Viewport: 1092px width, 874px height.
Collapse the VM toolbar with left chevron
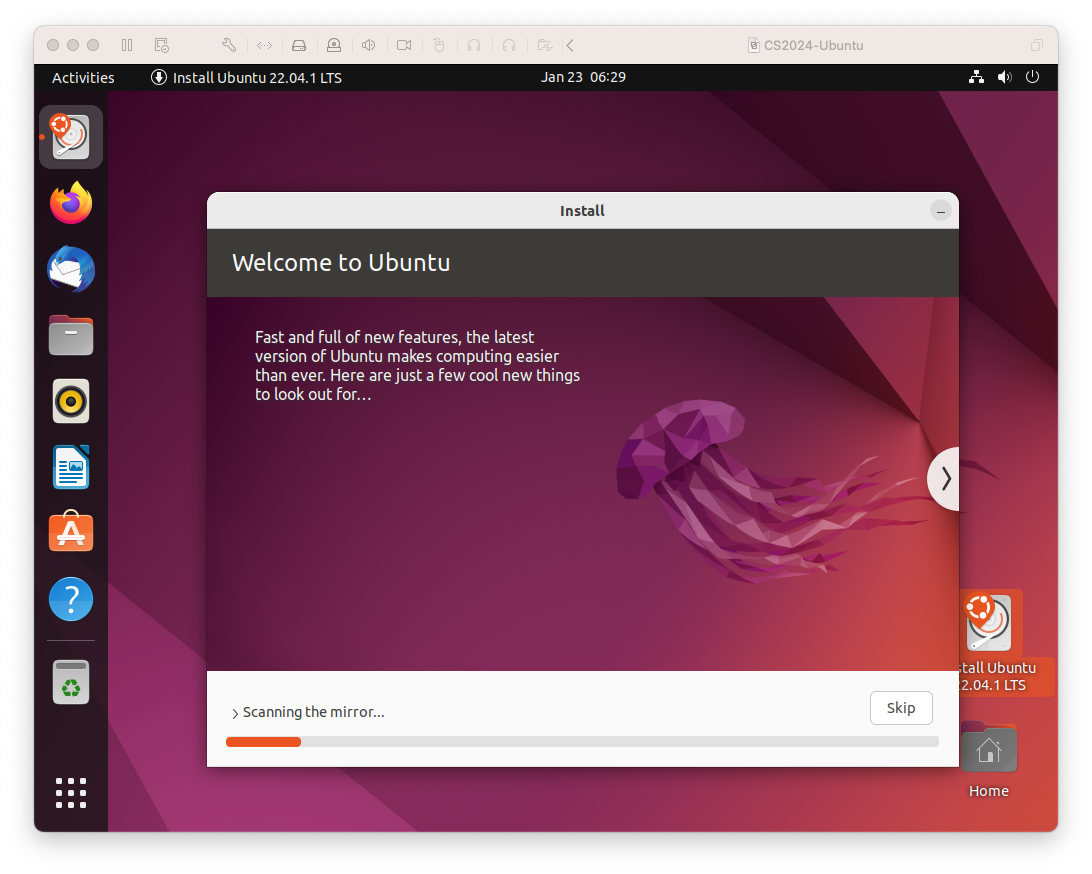pos(570,45)
